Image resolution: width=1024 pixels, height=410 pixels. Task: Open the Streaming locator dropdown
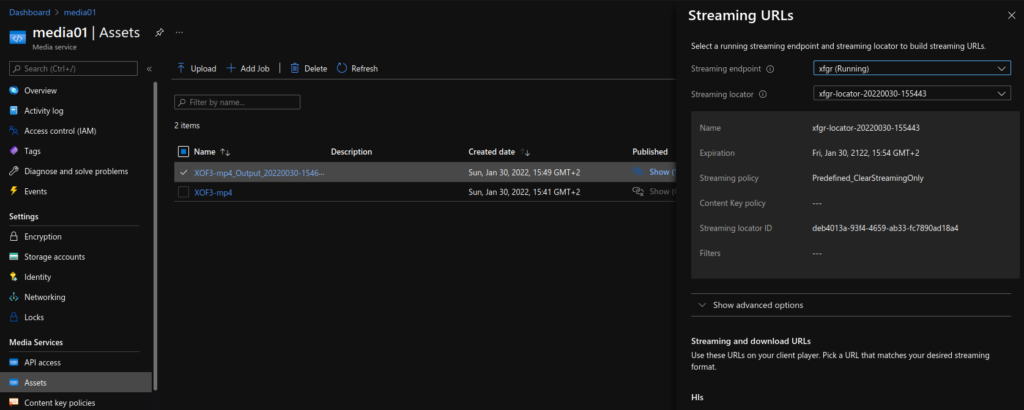(x=912, y=93)
